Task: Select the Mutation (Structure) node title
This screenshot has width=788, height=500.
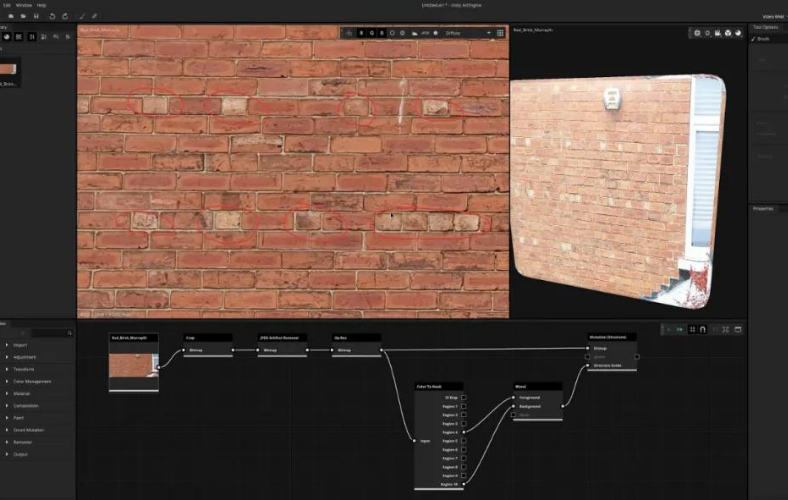Action: tap(612, 337)
